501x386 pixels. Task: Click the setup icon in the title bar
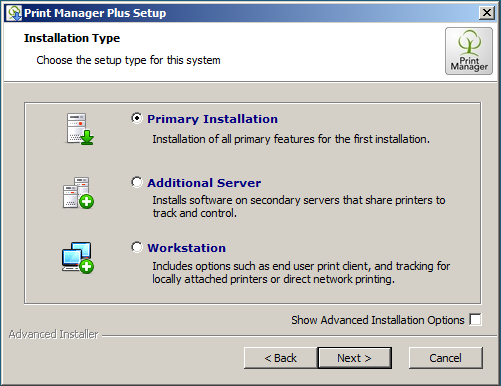coord(14,13)
